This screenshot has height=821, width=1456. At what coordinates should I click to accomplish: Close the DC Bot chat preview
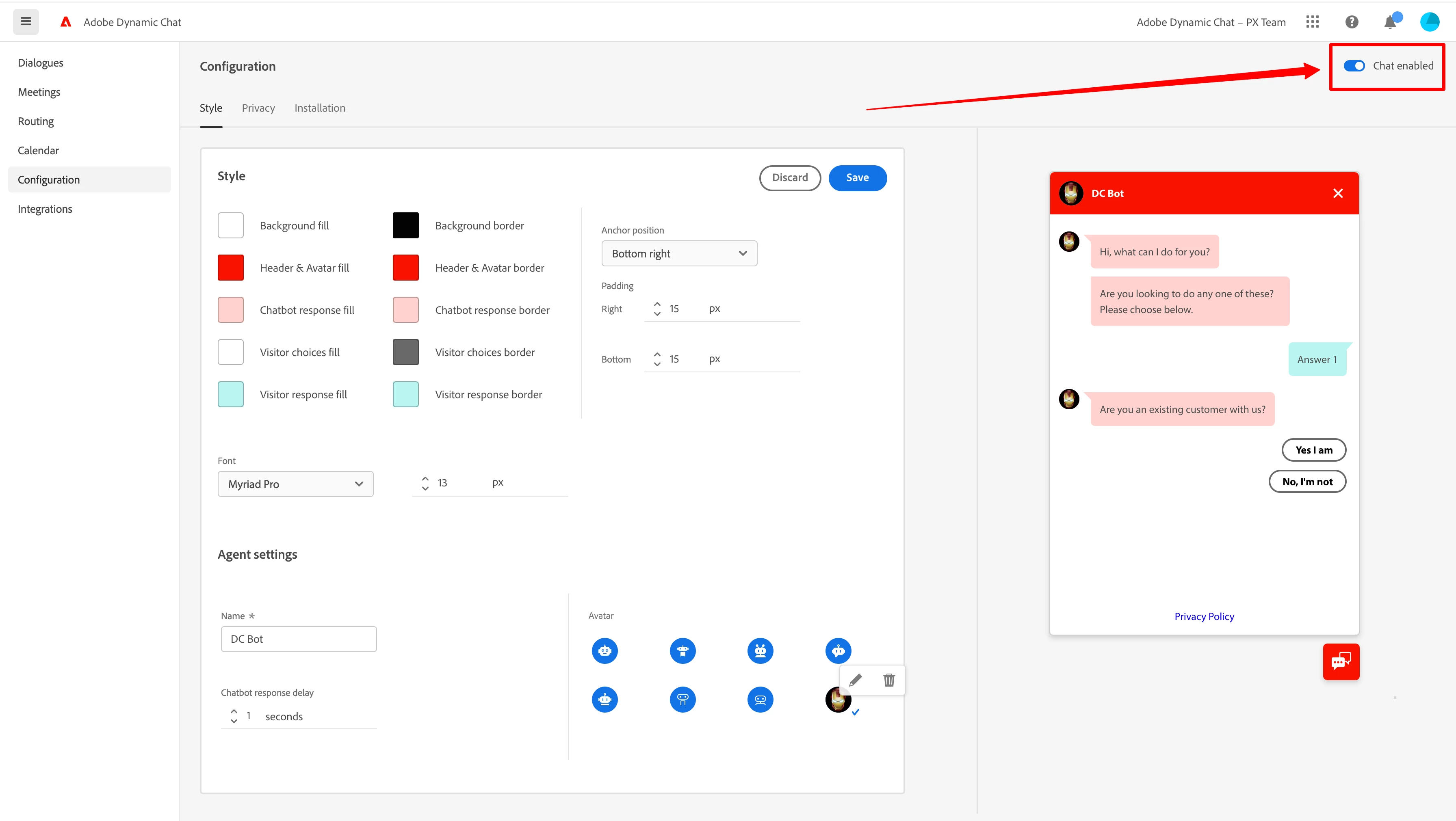click(x=1338, y=193)
